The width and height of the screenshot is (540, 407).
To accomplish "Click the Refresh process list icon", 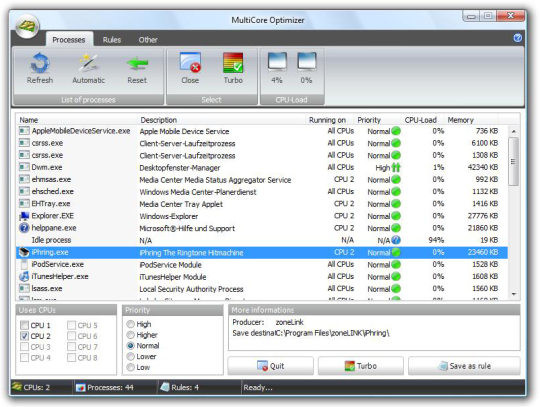I will pyautogui.click(x=40, y=62).
